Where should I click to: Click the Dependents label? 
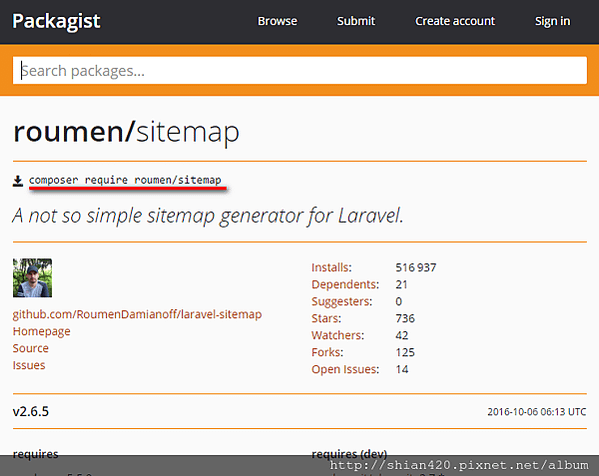coord(345,284)
